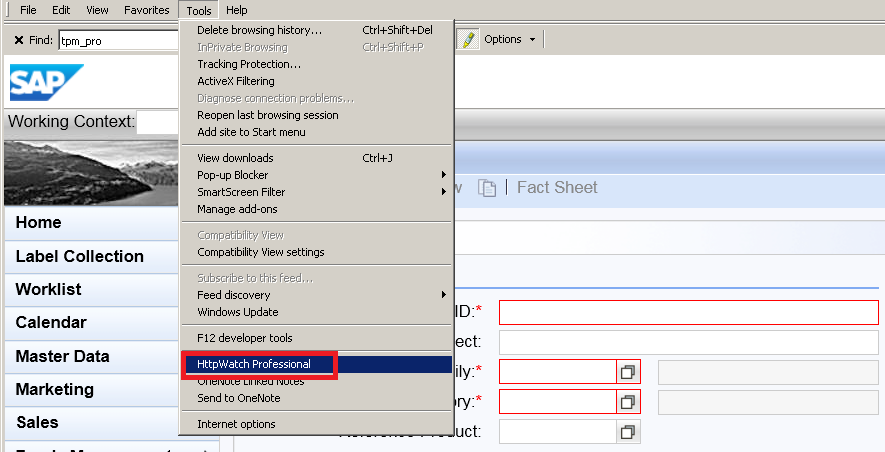Open Home in navigation
Viewport: 885px width, 452px height.
coord(91,222)
